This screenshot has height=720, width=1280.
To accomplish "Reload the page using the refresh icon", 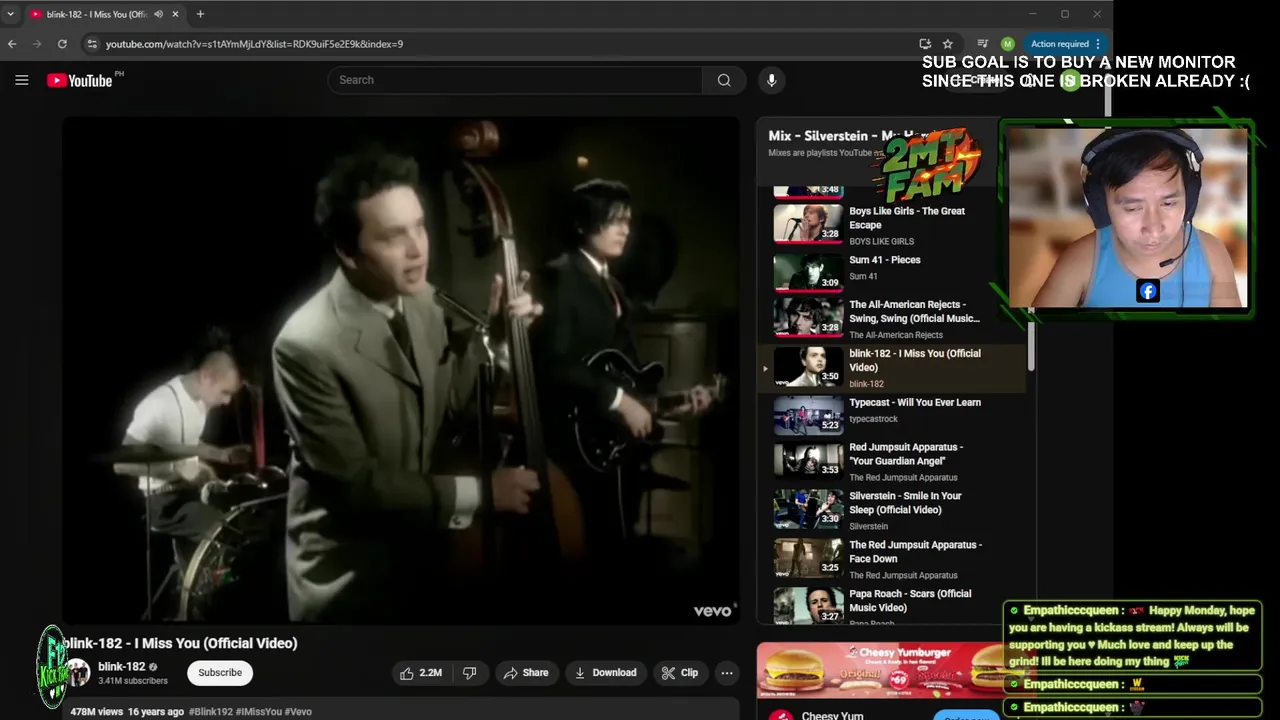I will coord(62,44).
